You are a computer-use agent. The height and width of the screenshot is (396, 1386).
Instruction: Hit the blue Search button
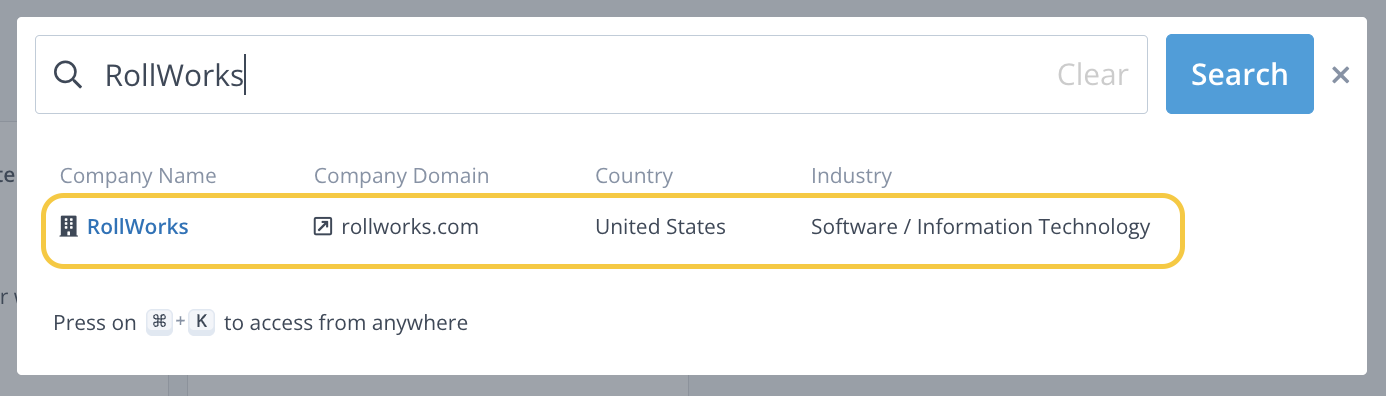click(x=1240, y=74)
